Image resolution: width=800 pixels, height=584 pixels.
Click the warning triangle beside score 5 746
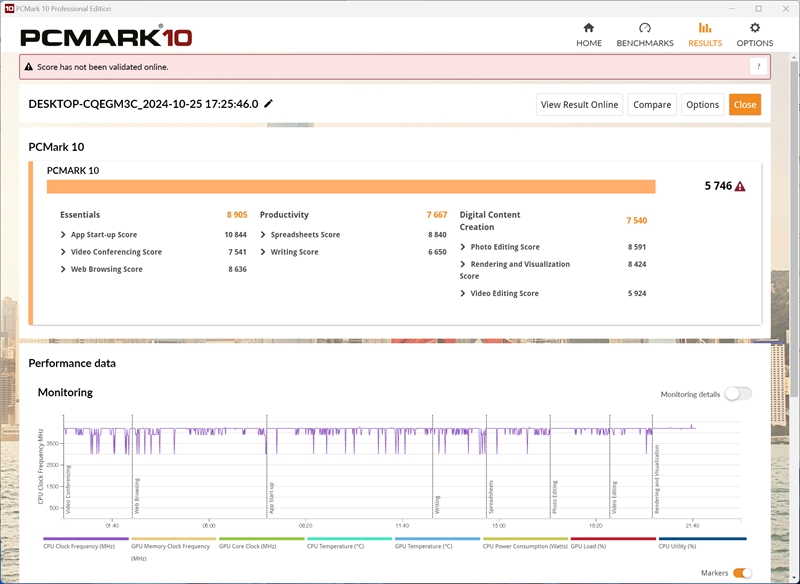740,187
